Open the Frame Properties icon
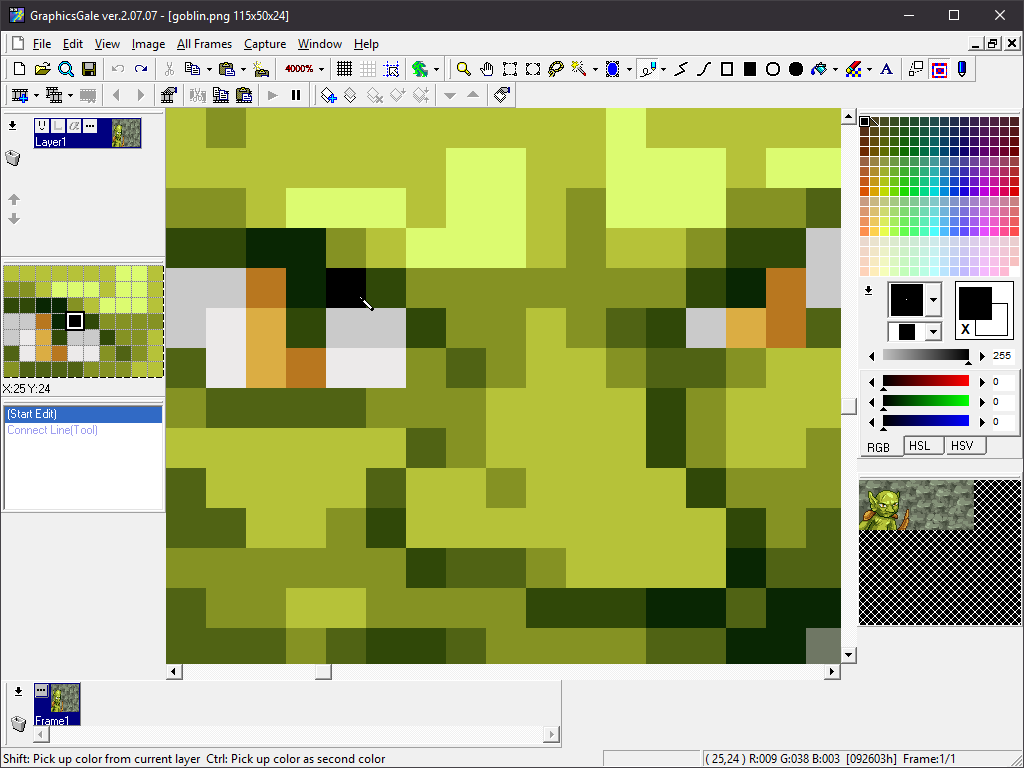This screenshot has height=768, width=1024. [169, 95]
